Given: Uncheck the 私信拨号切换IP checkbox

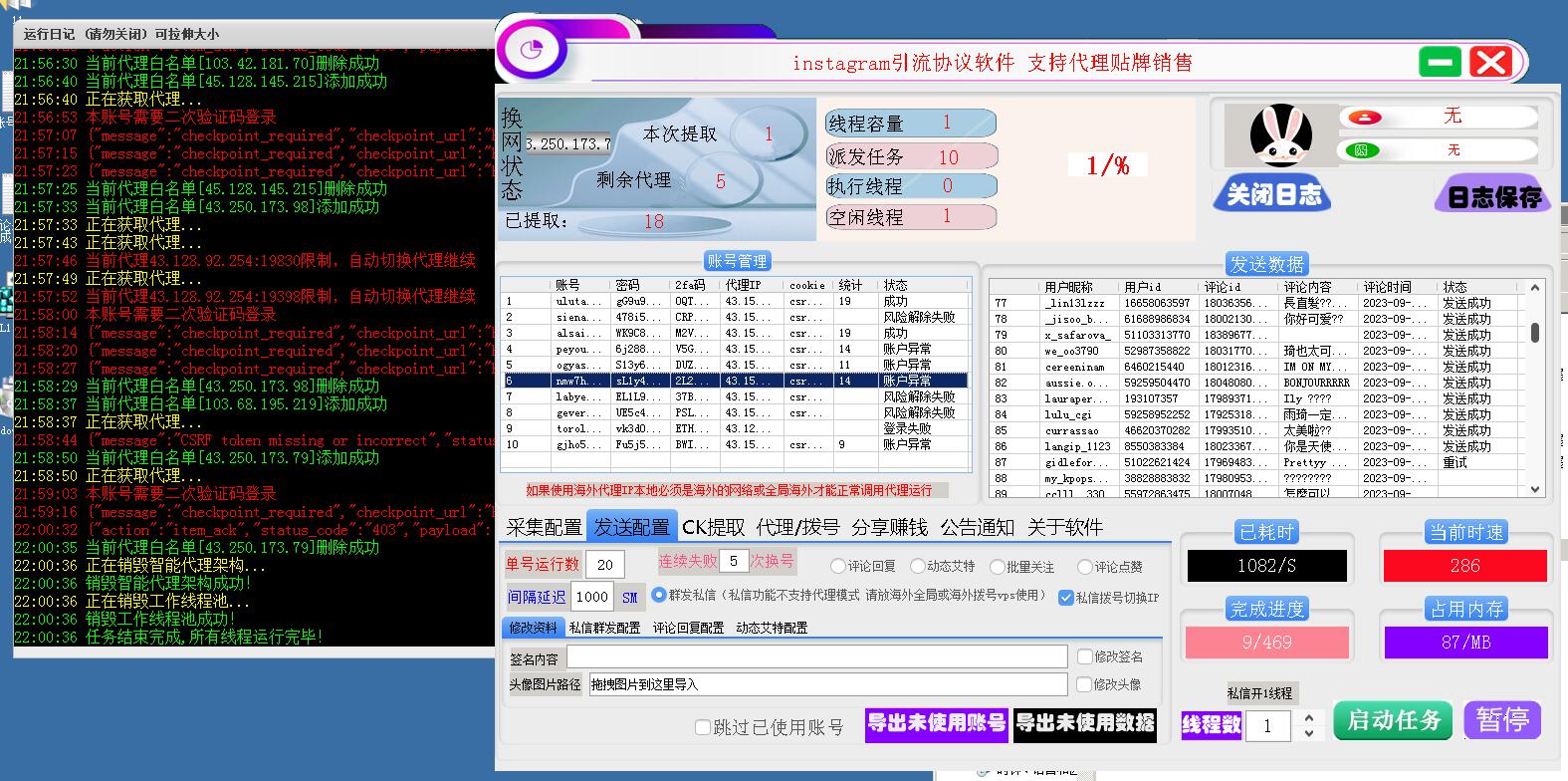Looking at the screenshot, I should click(x=1066, y=598).
